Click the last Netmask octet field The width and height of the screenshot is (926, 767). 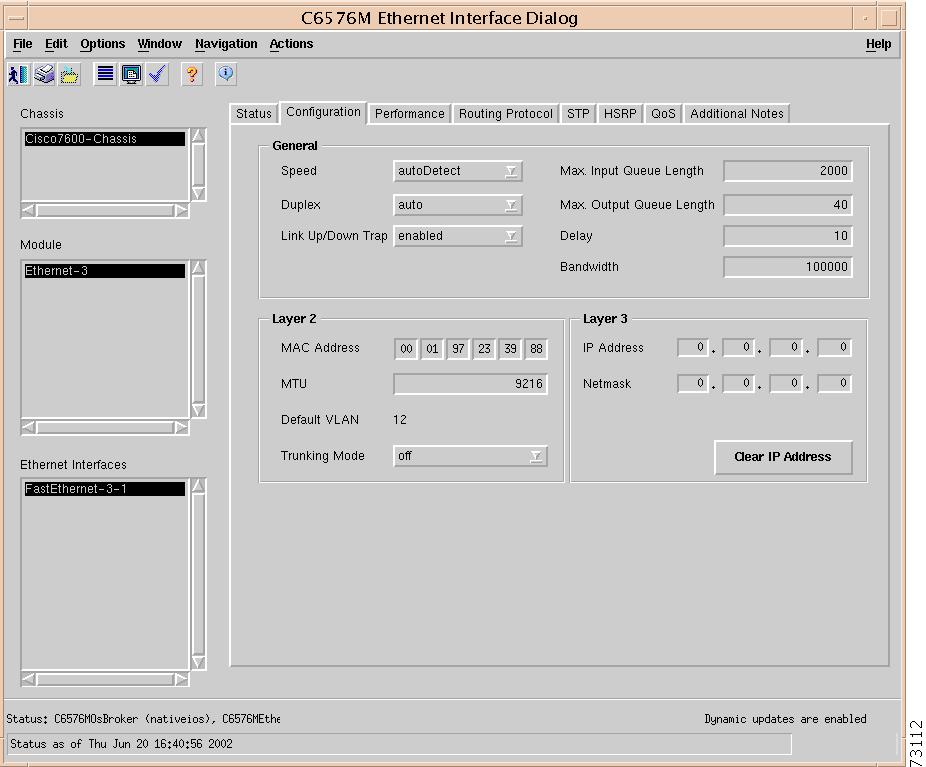click(x=836, y=383)
